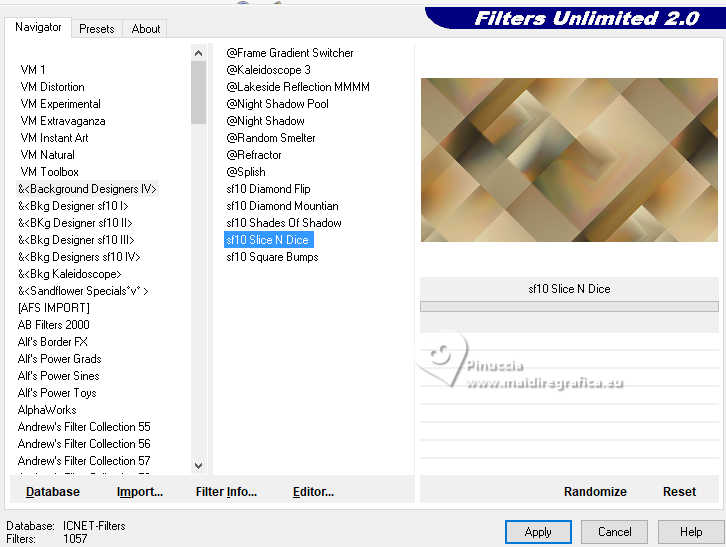Choose @Lakeside Reflection MMMM filter
726x547 pixels.
[x=298, y=87]
